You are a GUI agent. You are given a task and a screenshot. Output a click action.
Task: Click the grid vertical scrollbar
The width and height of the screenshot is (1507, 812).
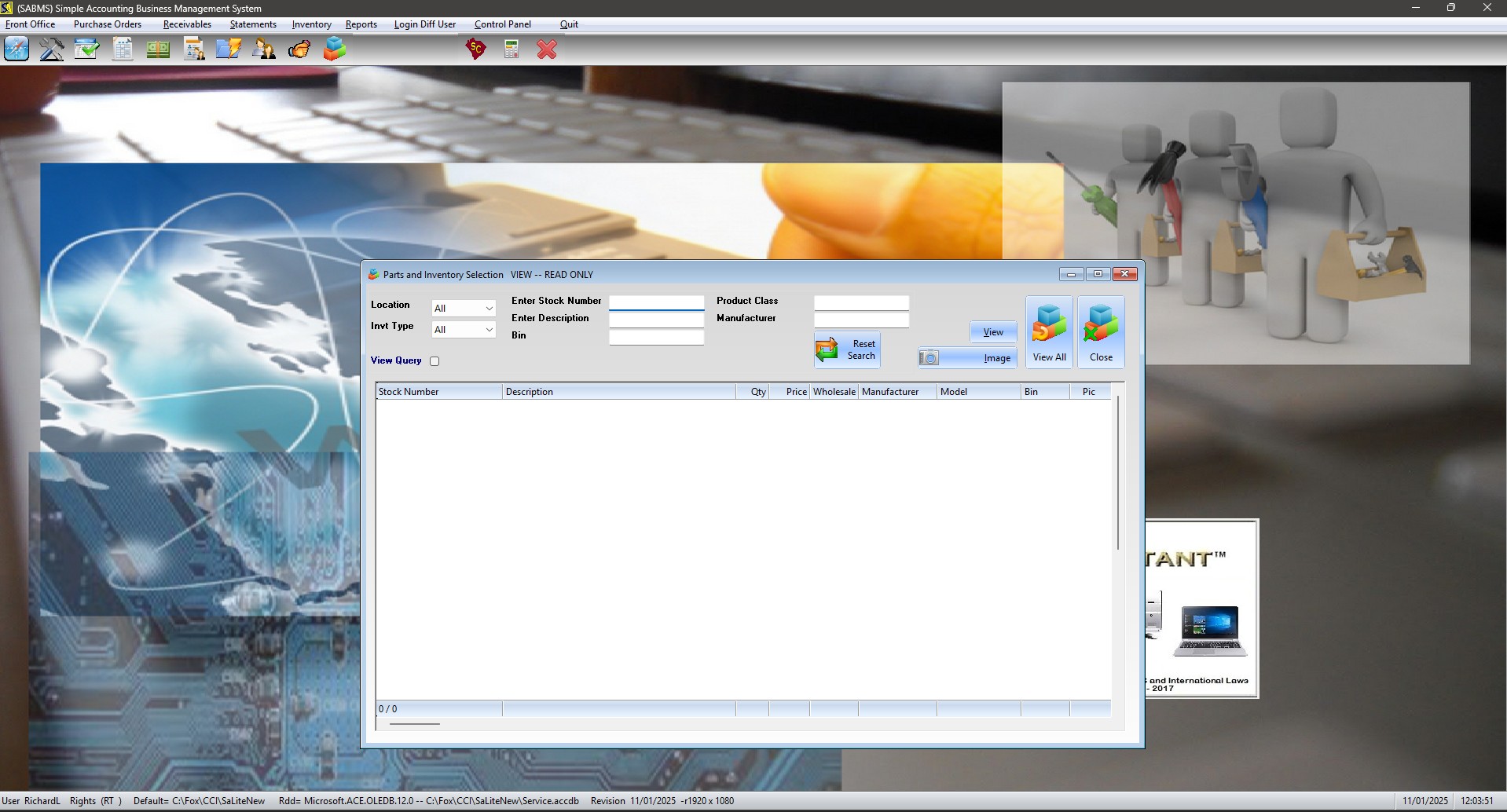[x=1118, y=473]
